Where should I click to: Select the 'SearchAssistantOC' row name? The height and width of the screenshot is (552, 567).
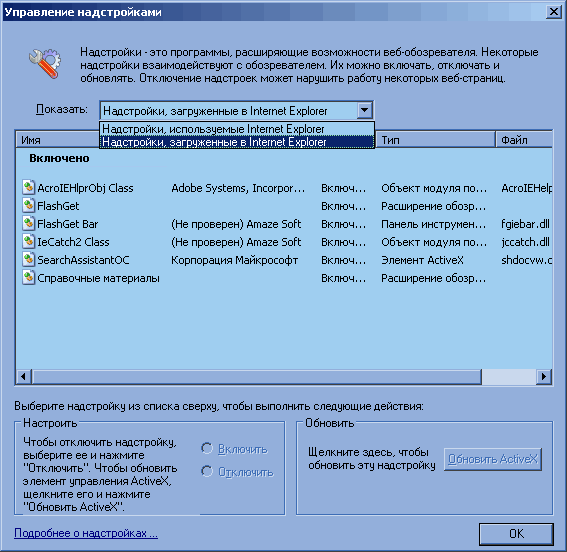pos(83,260)
